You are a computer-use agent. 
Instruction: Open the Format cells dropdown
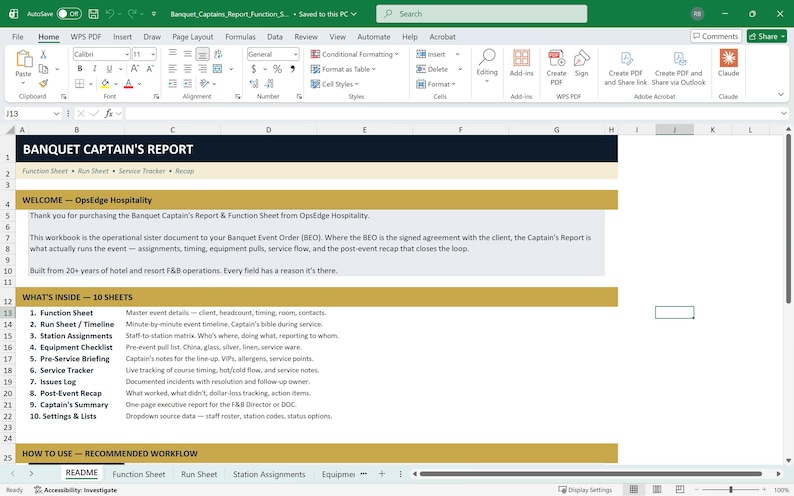(x=435, y=84)
